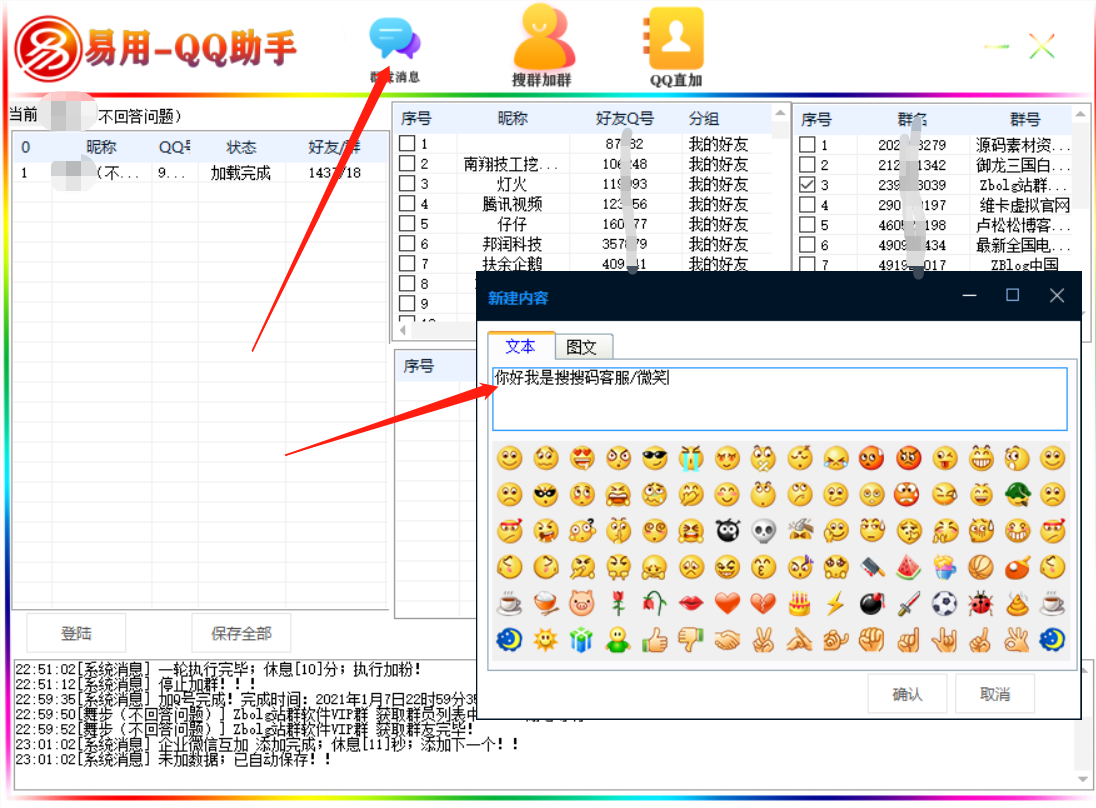Insert the gift box emoji
This screenshot has height=808, width=1096.
click(x=582, y=640)
